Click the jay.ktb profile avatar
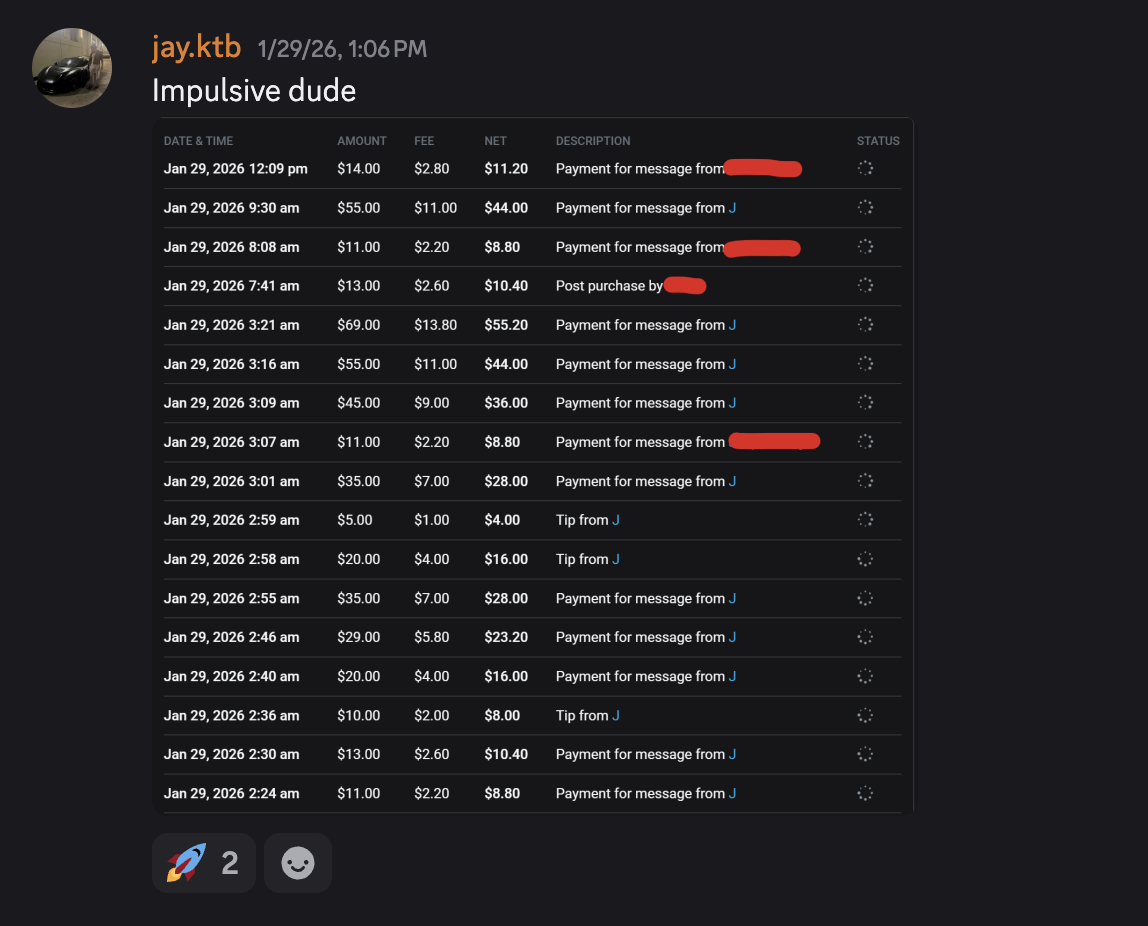 [72, 68]
